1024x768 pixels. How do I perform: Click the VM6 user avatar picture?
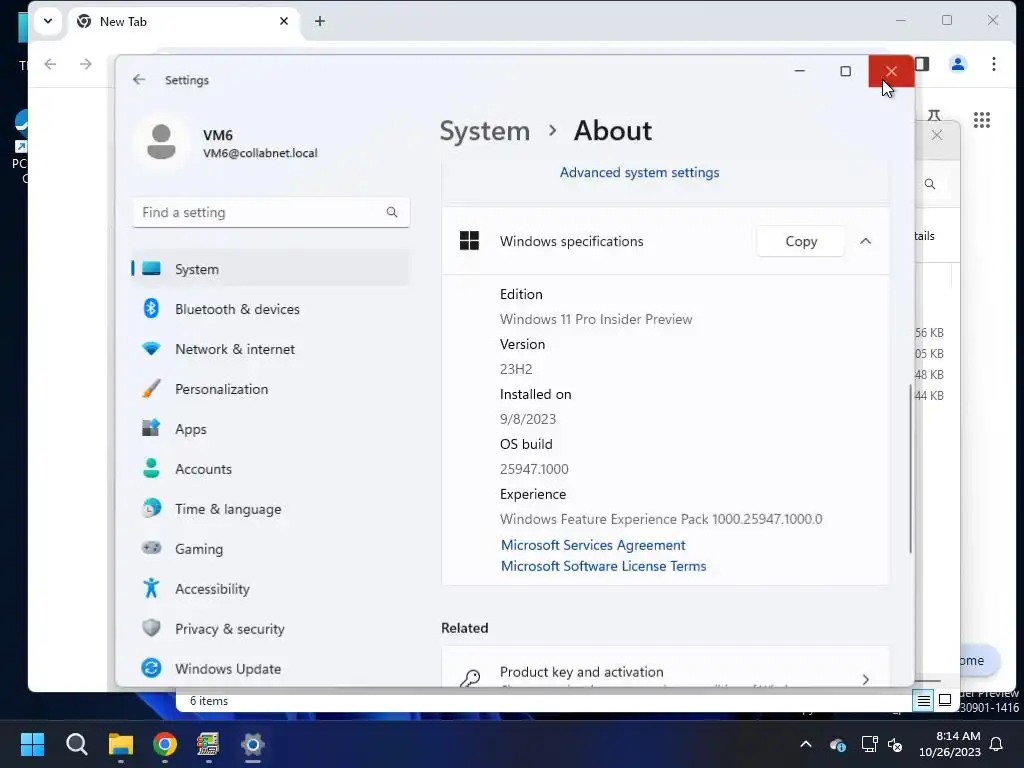(161, 142)
